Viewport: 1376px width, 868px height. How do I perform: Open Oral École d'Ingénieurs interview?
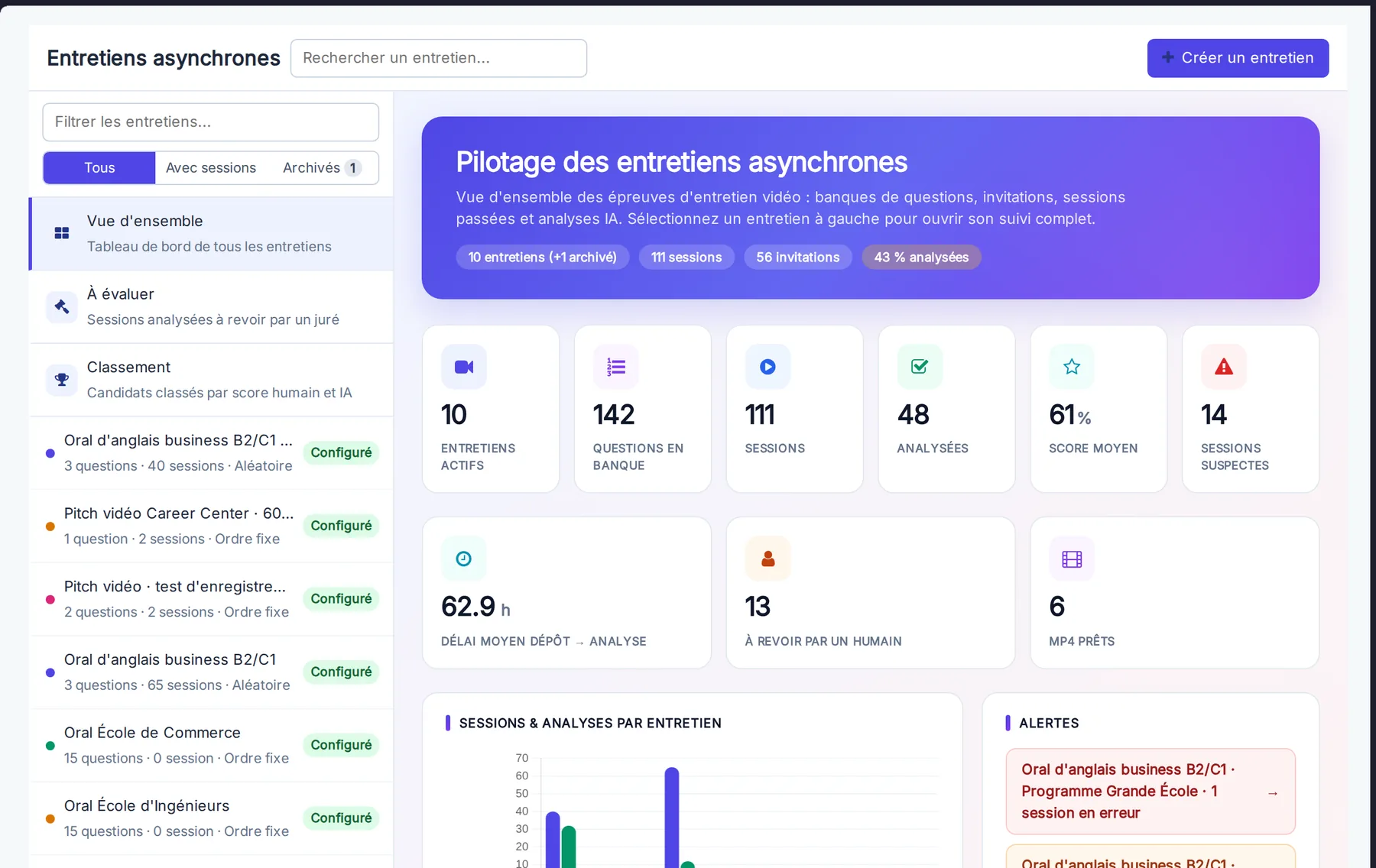(x=212, y=818)
